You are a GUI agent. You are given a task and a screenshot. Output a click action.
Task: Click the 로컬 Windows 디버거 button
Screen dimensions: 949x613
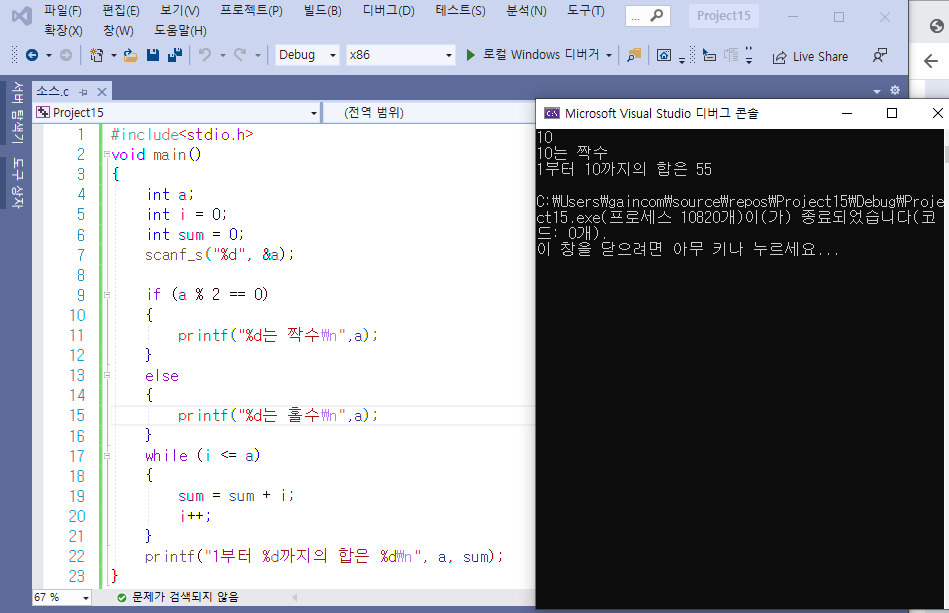(x=540, y=55)
